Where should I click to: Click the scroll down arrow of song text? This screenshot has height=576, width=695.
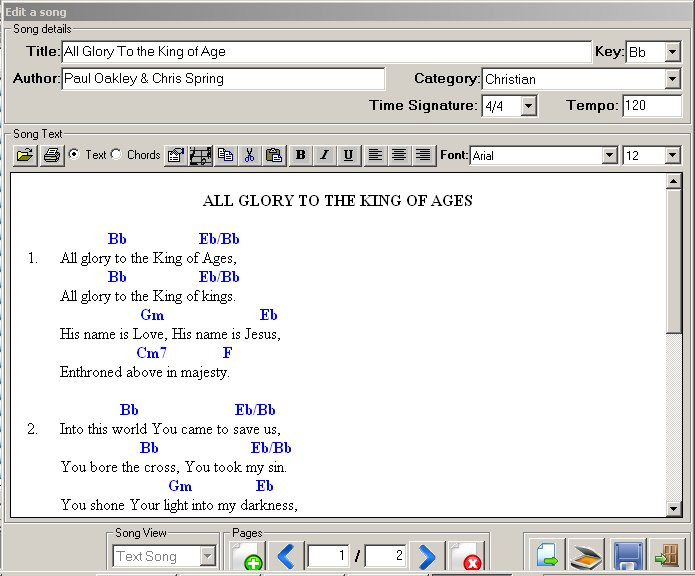coord(674,508)
